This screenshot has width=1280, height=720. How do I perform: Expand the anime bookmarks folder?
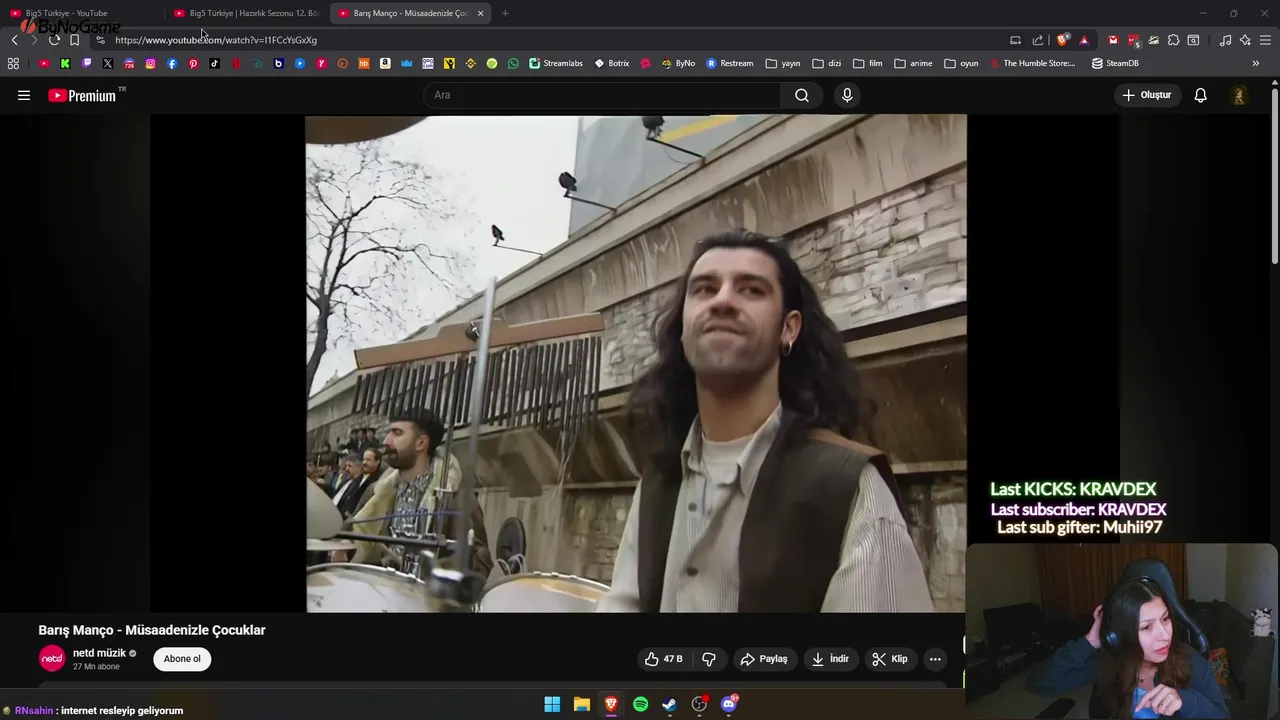(913, 63)
